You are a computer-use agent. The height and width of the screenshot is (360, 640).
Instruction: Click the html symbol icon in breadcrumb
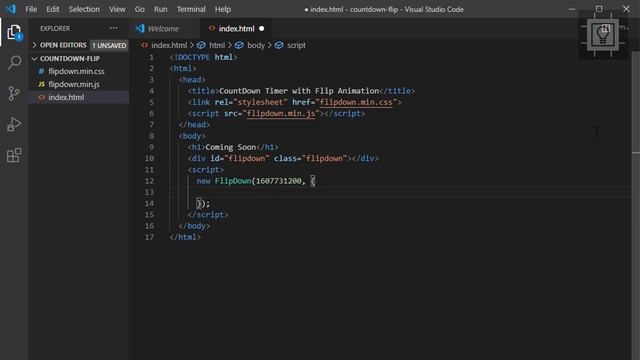(x=201, y=45)
